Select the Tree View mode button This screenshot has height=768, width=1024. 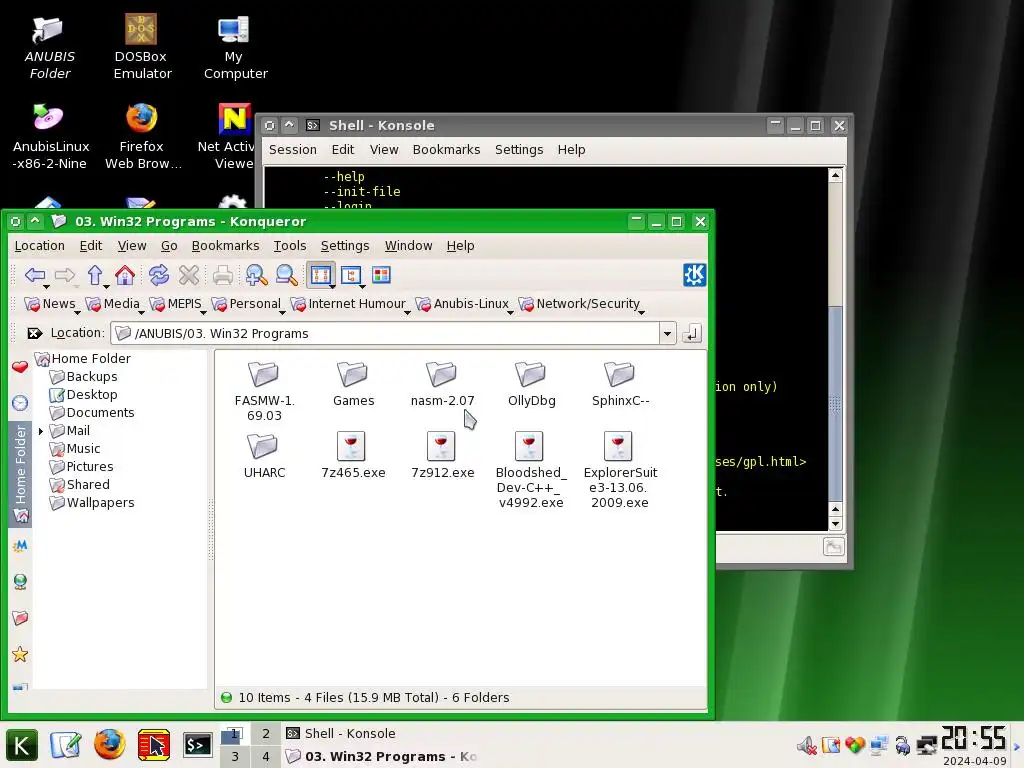click(351, 276)
